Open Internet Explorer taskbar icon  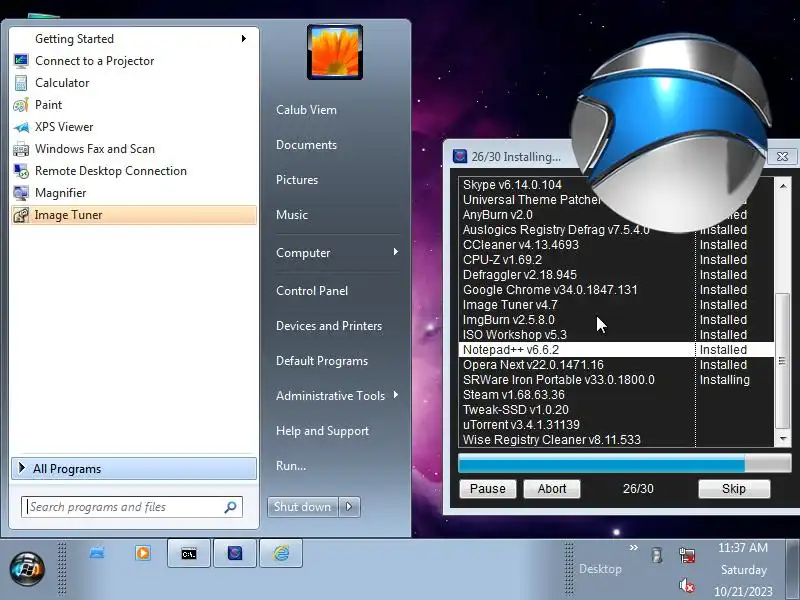click(281, 553)
